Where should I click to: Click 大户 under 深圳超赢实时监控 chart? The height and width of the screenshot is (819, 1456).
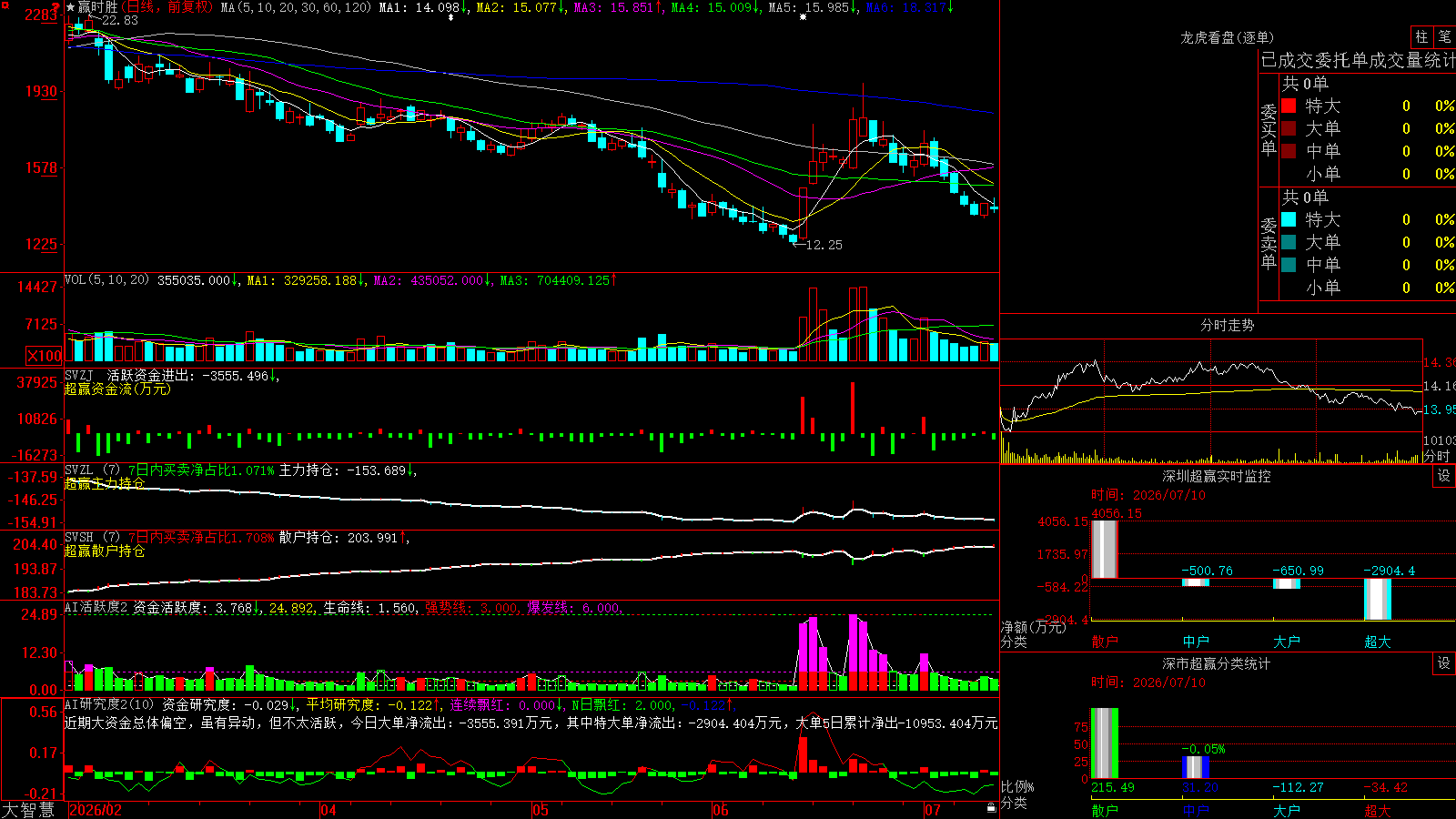1287,642
